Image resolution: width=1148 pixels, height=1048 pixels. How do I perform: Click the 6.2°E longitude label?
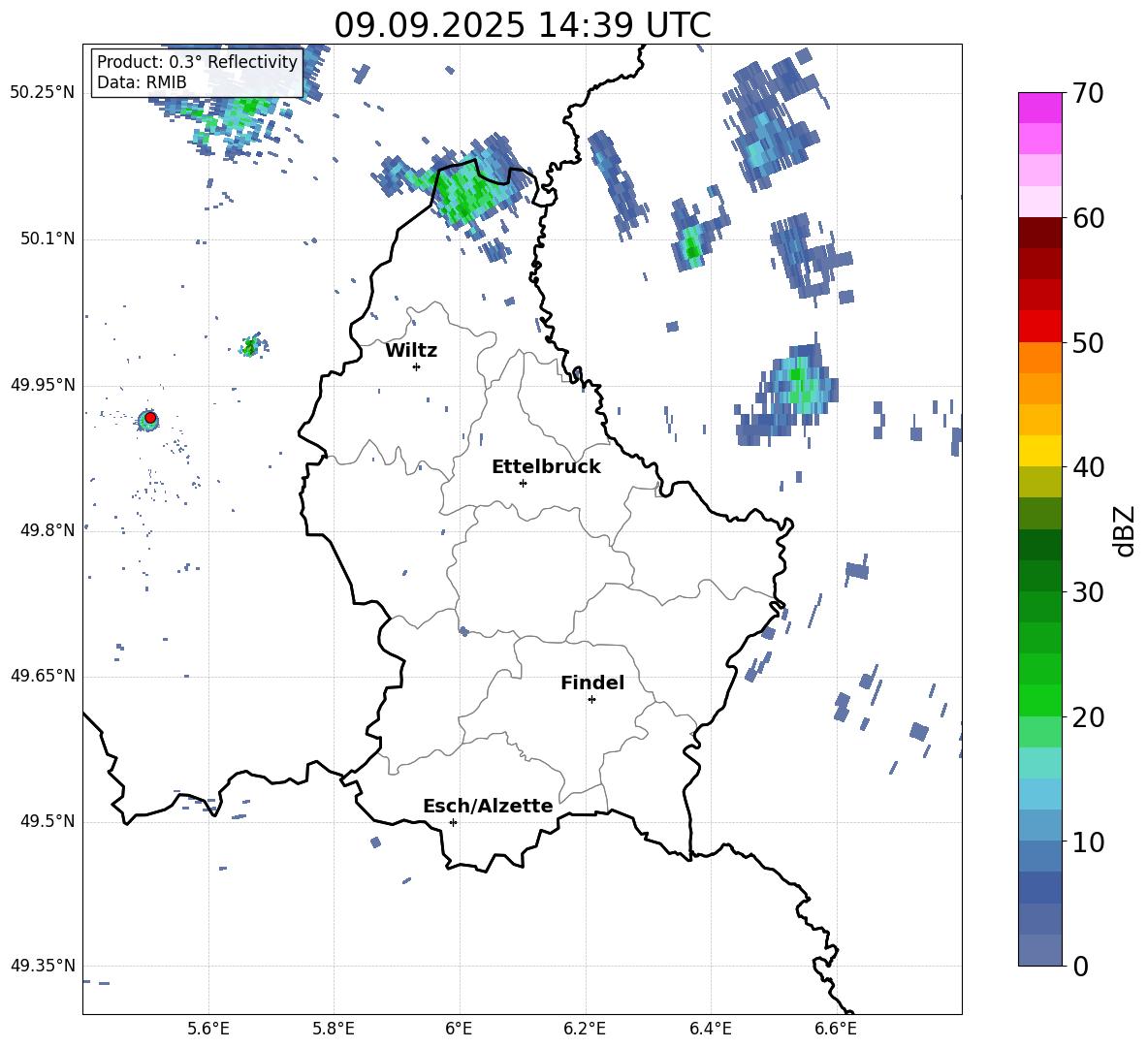(585, 1029)
